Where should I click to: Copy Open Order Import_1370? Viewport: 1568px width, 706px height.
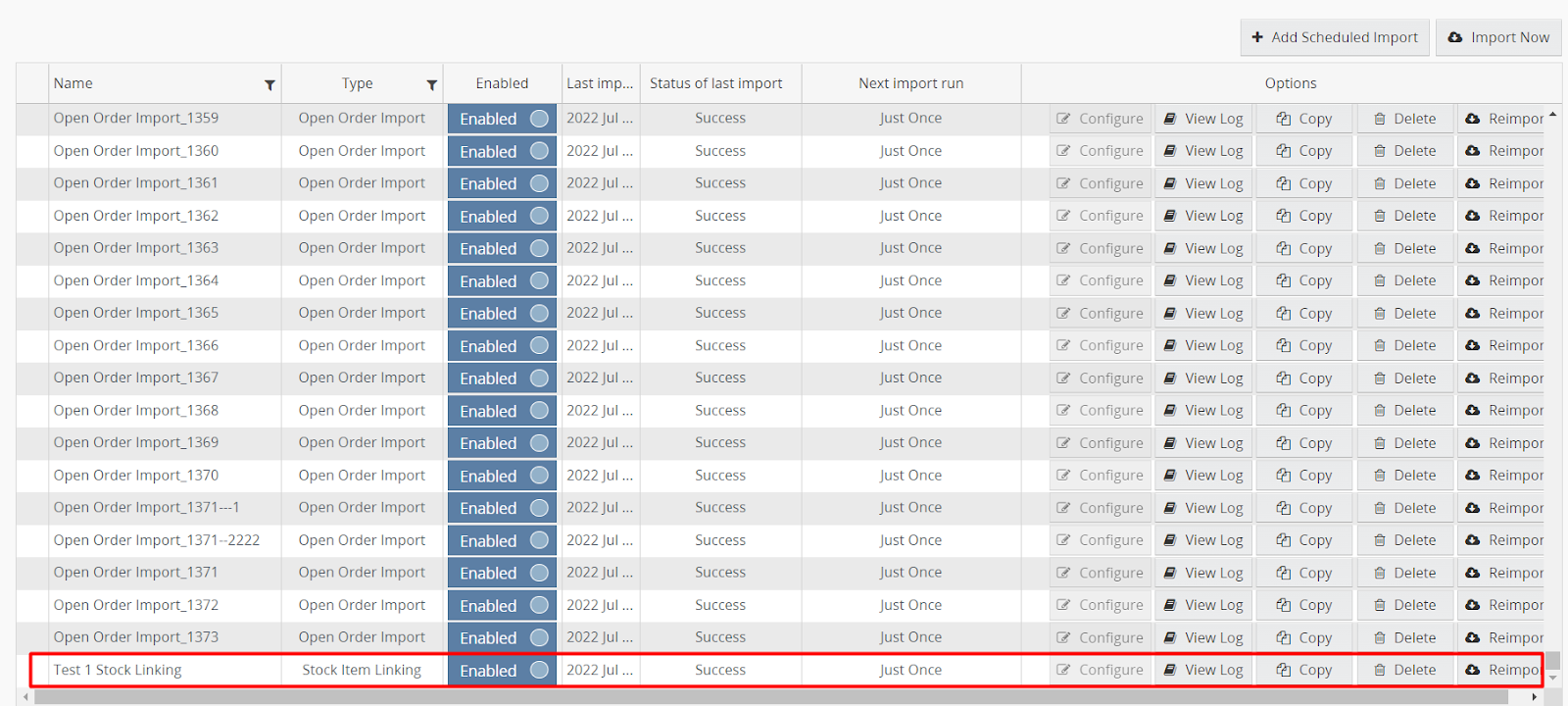tap(1304, 476)
